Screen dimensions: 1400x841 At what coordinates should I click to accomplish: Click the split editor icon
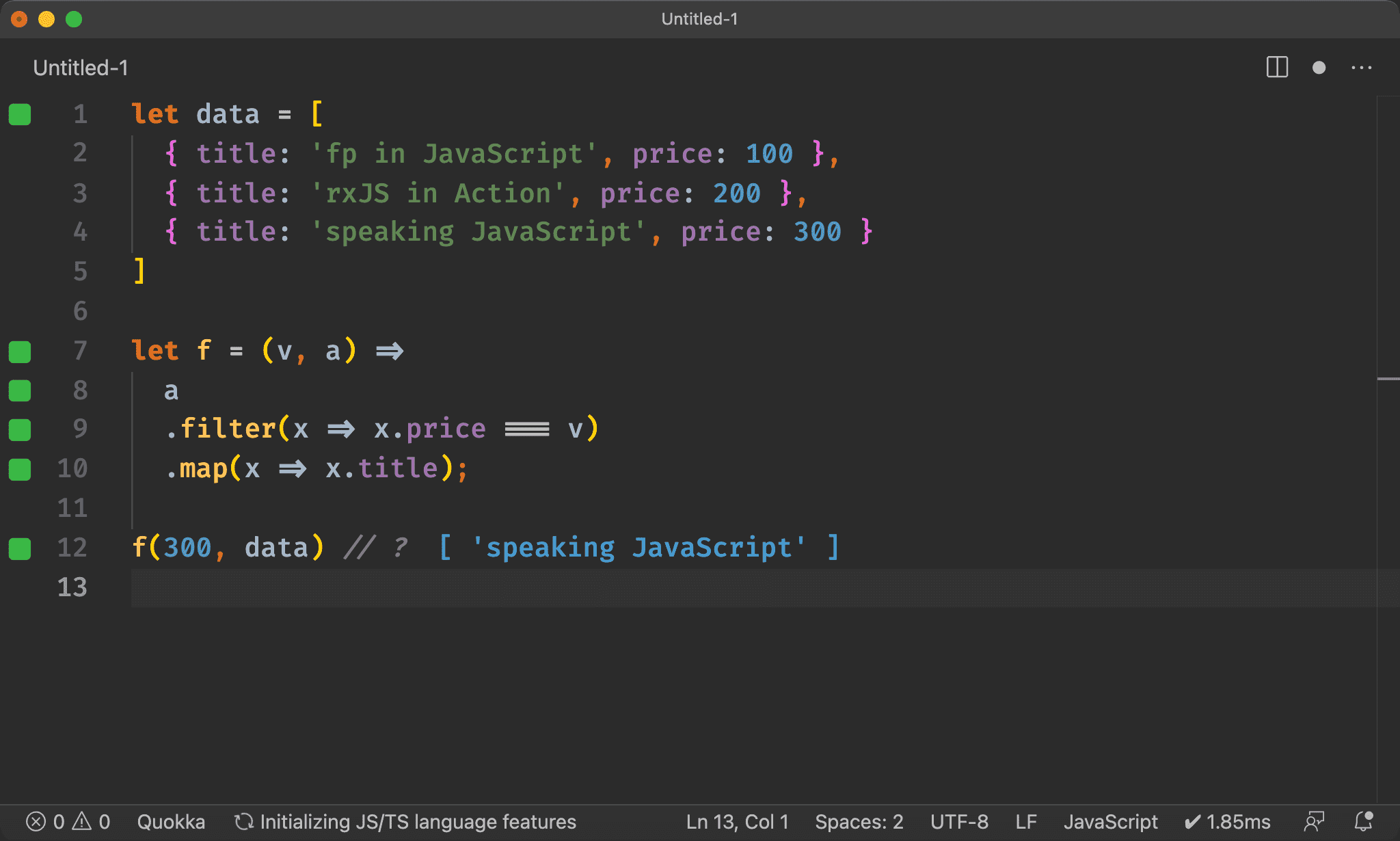[1277, 68]
